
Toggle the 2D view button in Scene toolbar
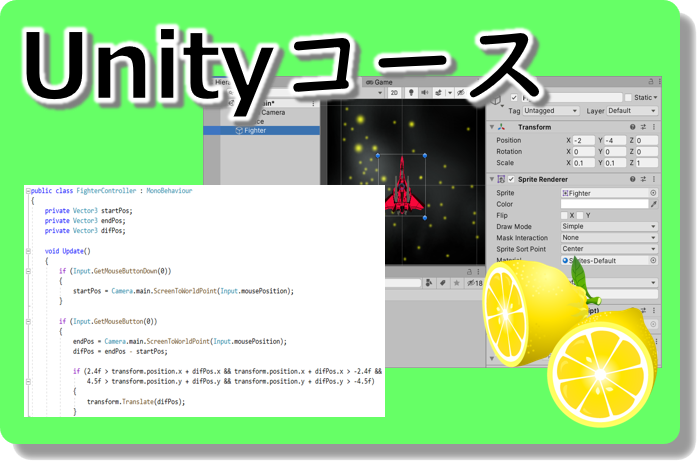pos(394,93)
